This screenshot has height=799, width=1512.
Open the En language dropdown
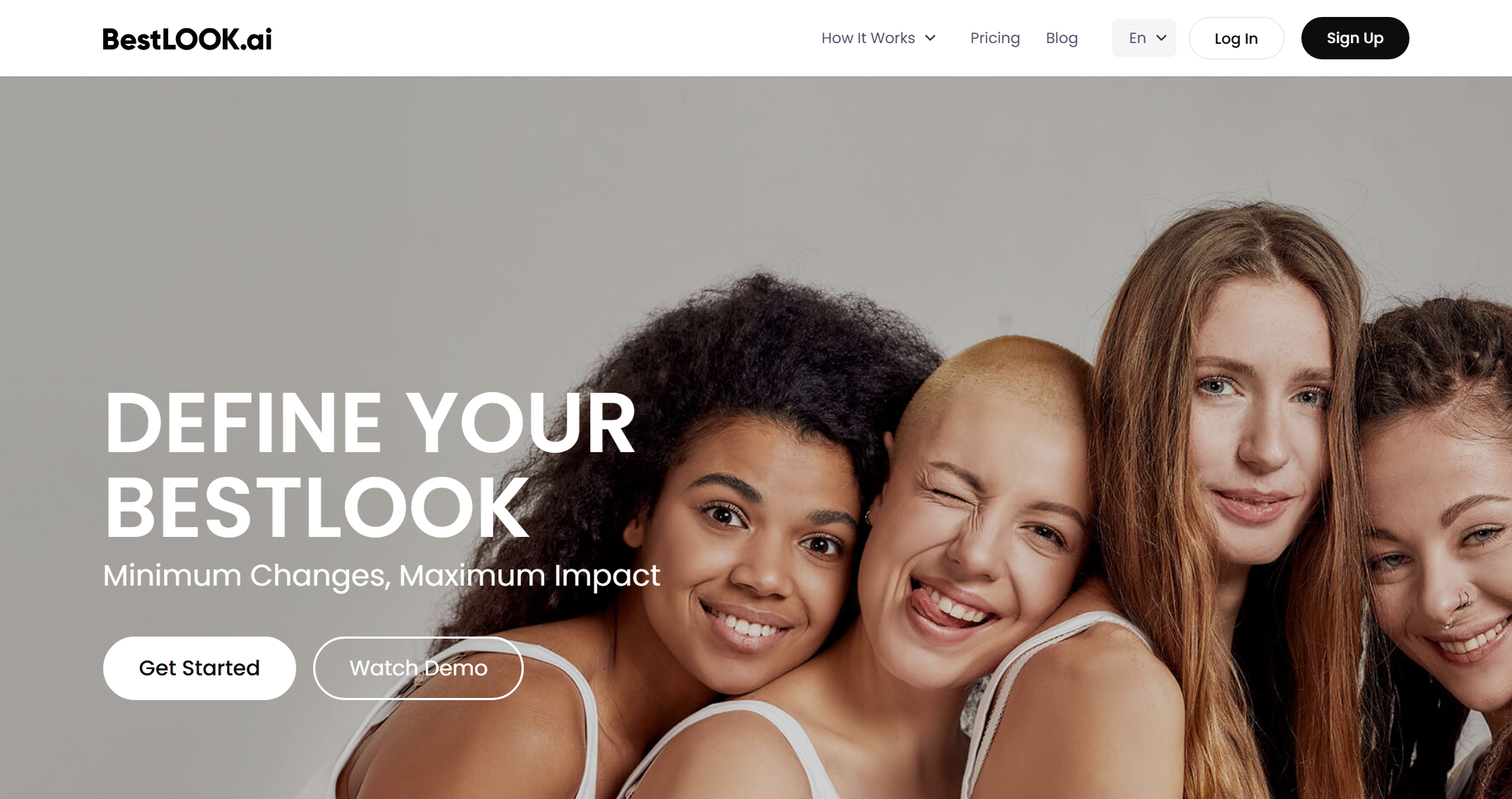tap(1144, 38)
